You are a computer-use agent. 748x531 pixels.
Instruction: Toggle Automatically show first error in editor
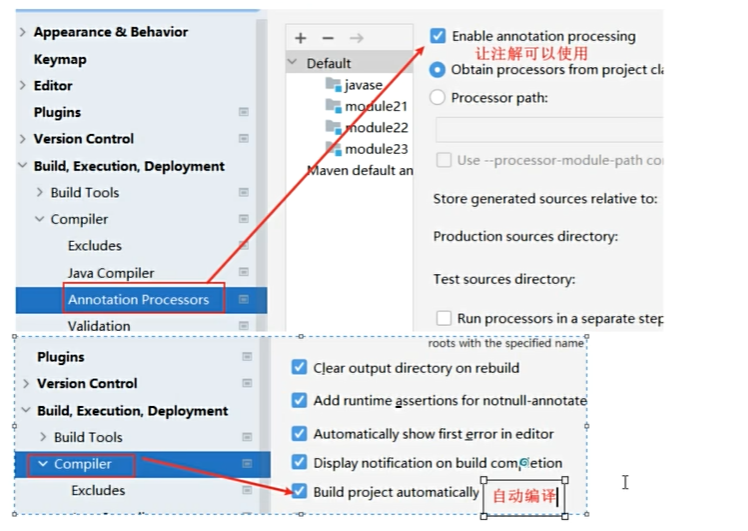click(x=299, y=433)
